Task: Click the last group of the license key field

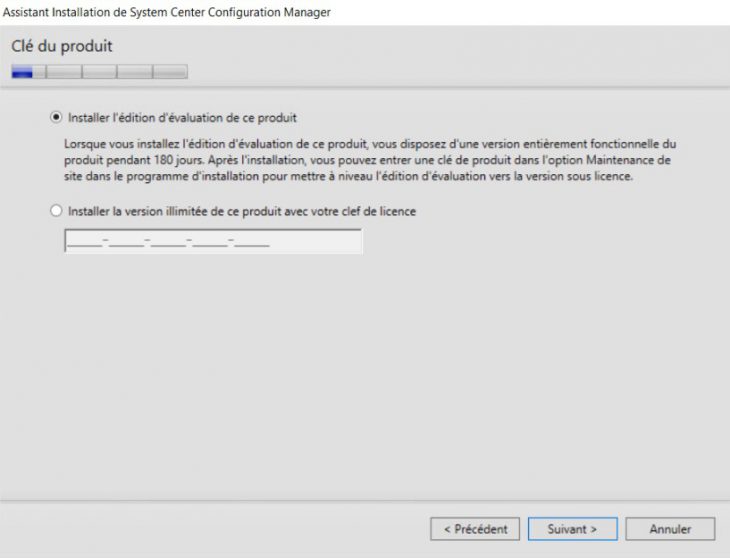Action: click(x=252, y=241)
